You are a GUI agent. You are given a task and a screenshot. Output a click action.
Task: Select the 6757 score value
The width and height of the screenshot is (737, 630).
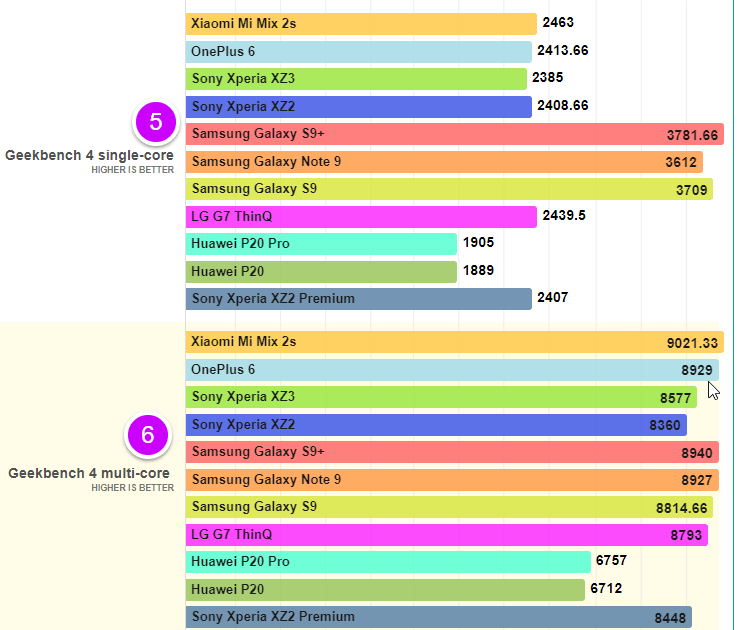[x=612, y=560]
